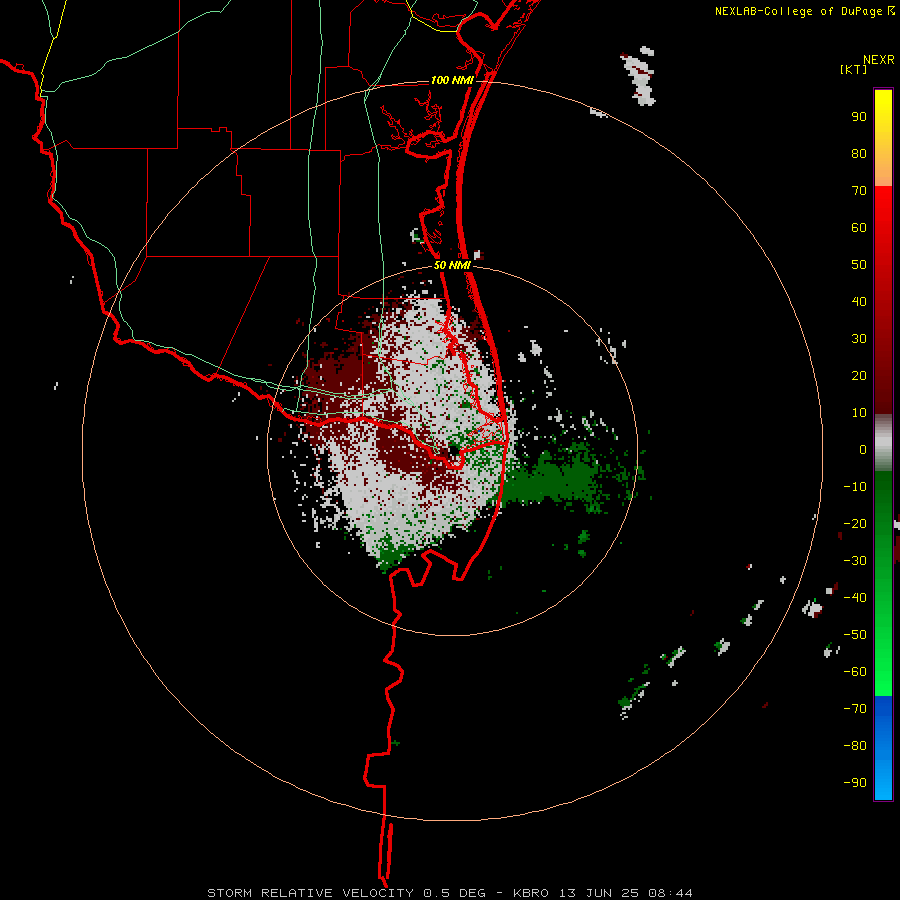Click the 50 value on velocity scale
The width and height of the screenshot is (900, 900).
[x=859, y=265]
